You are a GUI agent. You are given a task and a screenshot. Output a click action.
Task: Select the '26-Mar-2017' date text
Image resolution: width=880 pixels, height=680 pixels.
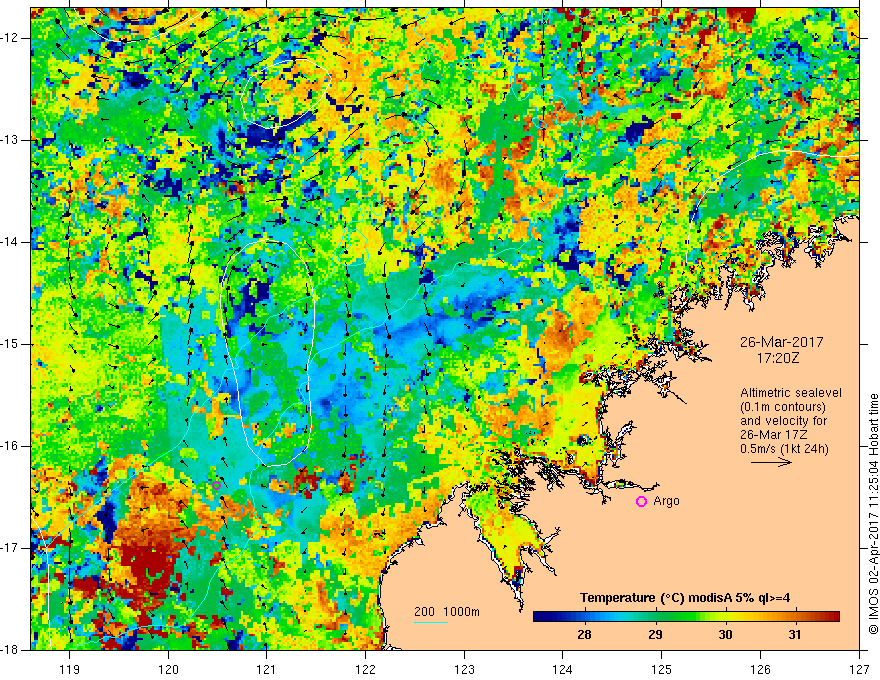coord(781,342)
